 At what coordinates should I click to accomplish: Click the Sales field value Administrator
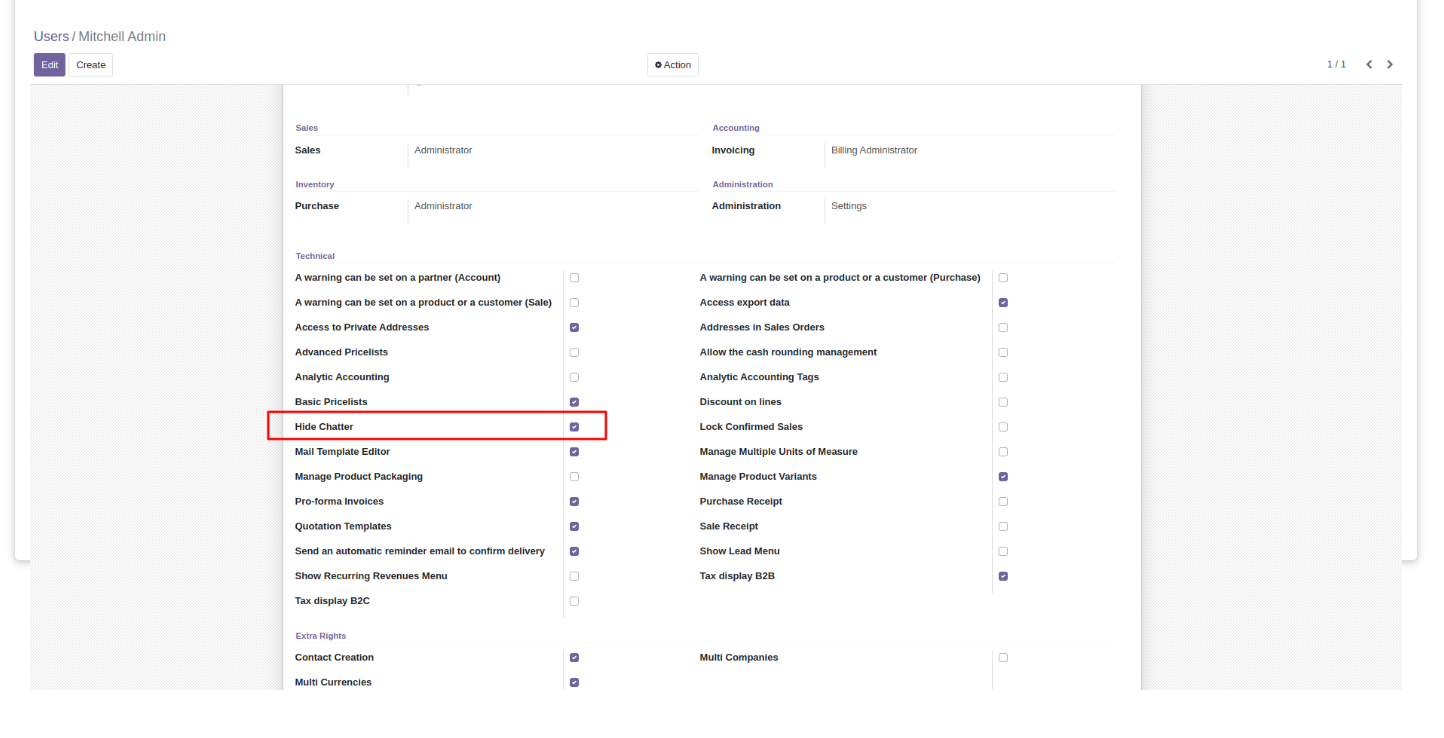tap(443, 151)
